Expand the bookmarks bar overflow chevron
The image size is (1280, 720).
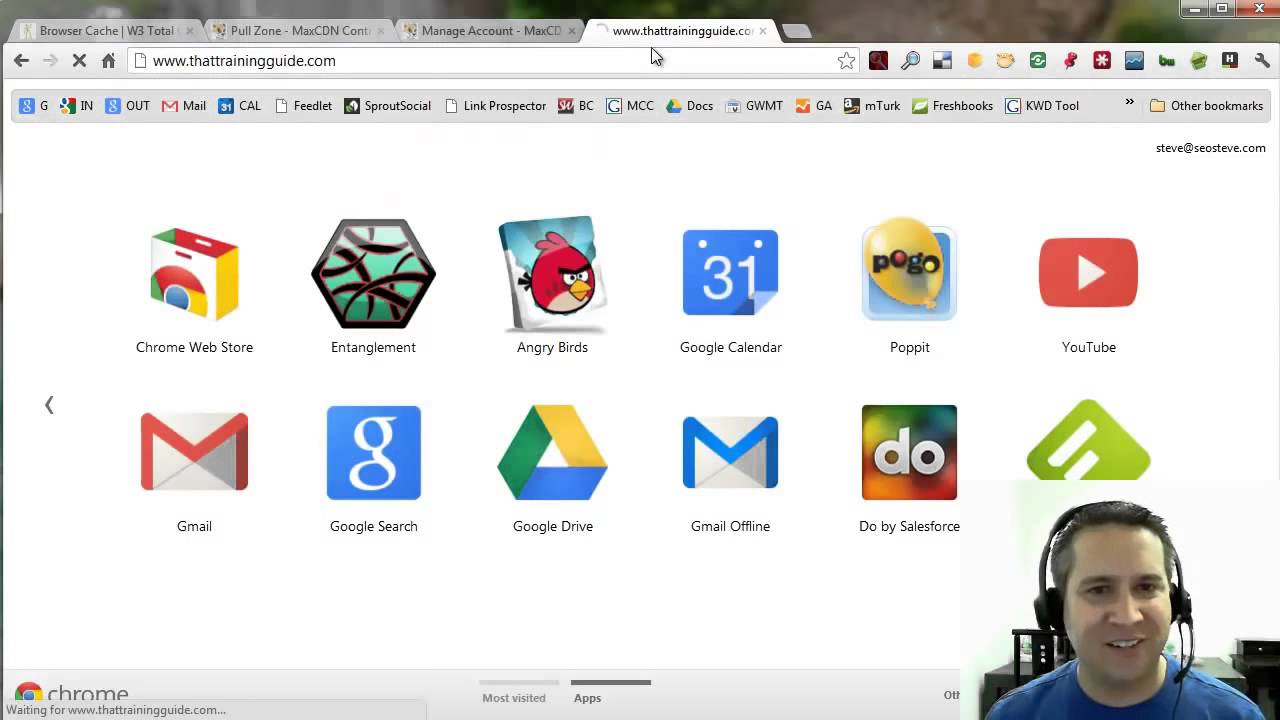coord(1129,102)
